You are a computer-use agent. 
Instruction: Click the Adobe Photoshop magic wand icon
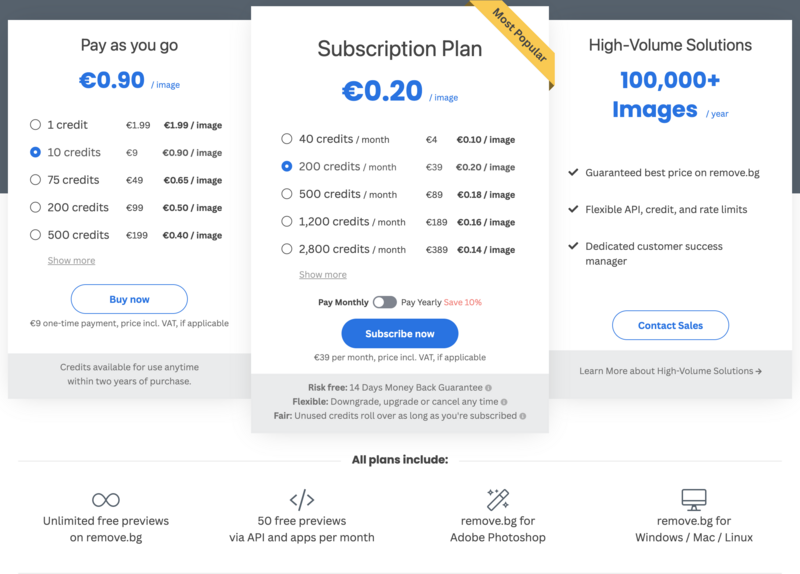[498, 498]
